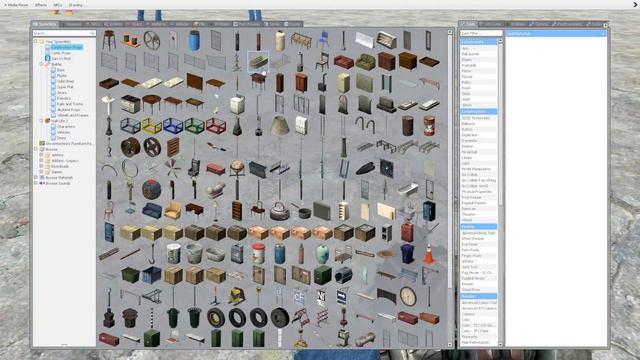Collapse the Browse tree node
Viewport: 640px width, 360px height.
(36, 149)
